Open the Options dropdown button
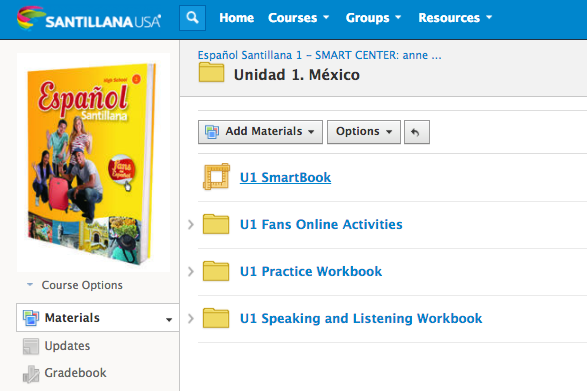Viewport: 587px width, 391px height. pos(364,132)
